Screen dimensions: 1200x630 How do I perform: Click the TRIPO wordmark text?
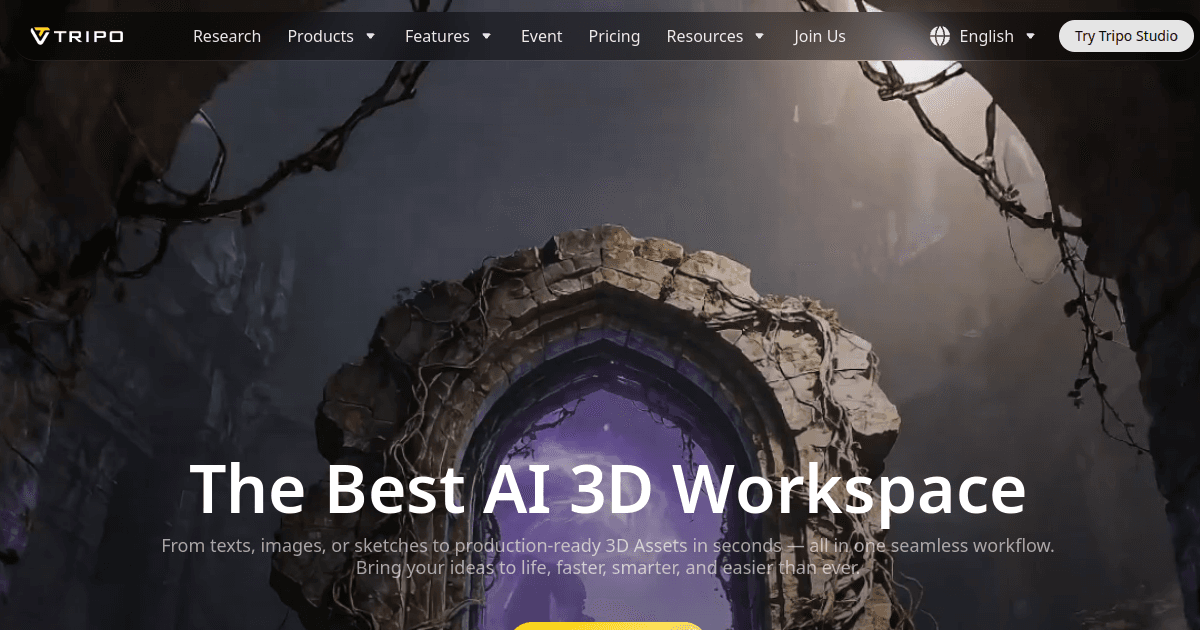89,37
